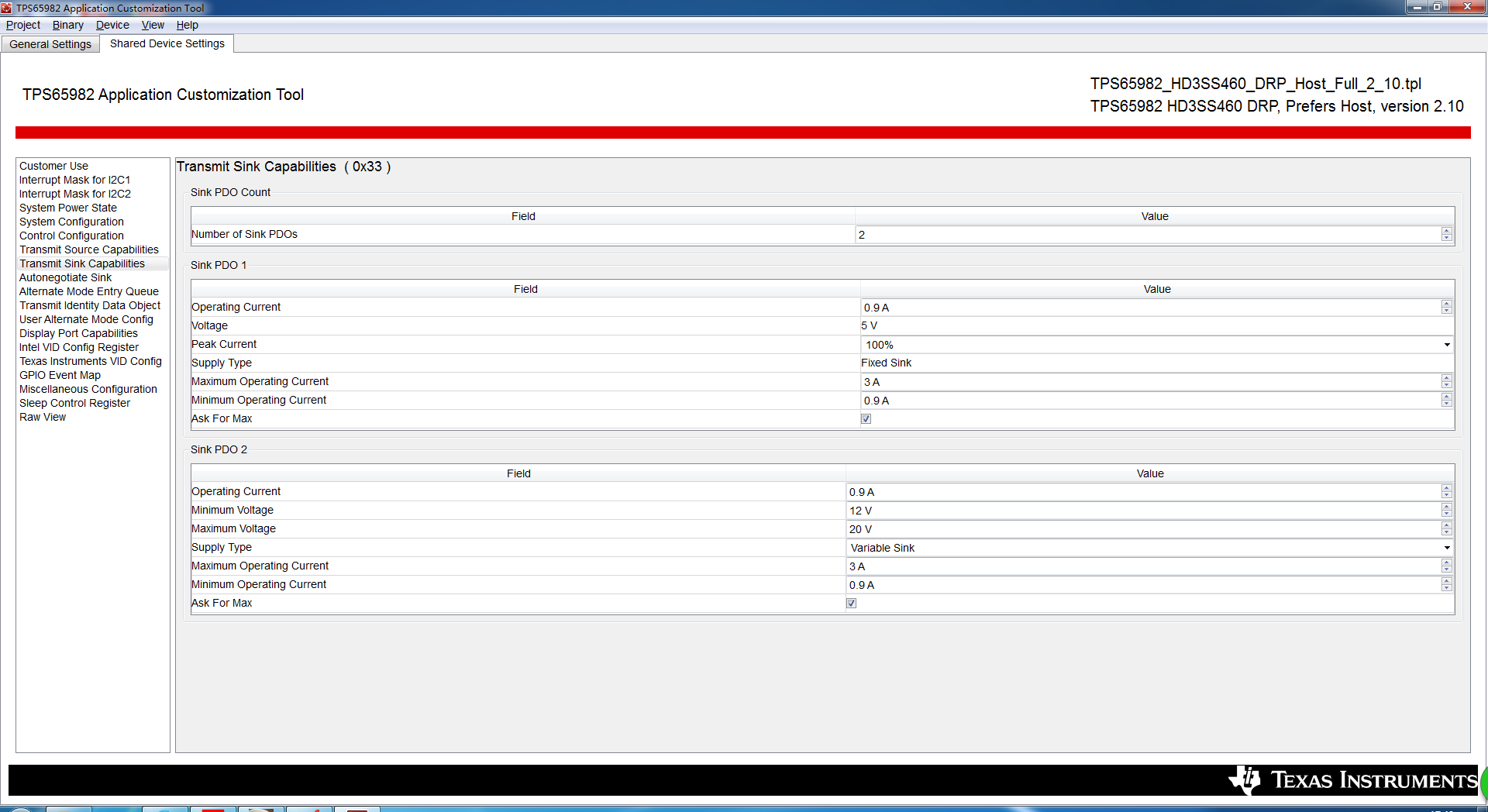
Task: Open the Help menu
Action: [187, 25]
